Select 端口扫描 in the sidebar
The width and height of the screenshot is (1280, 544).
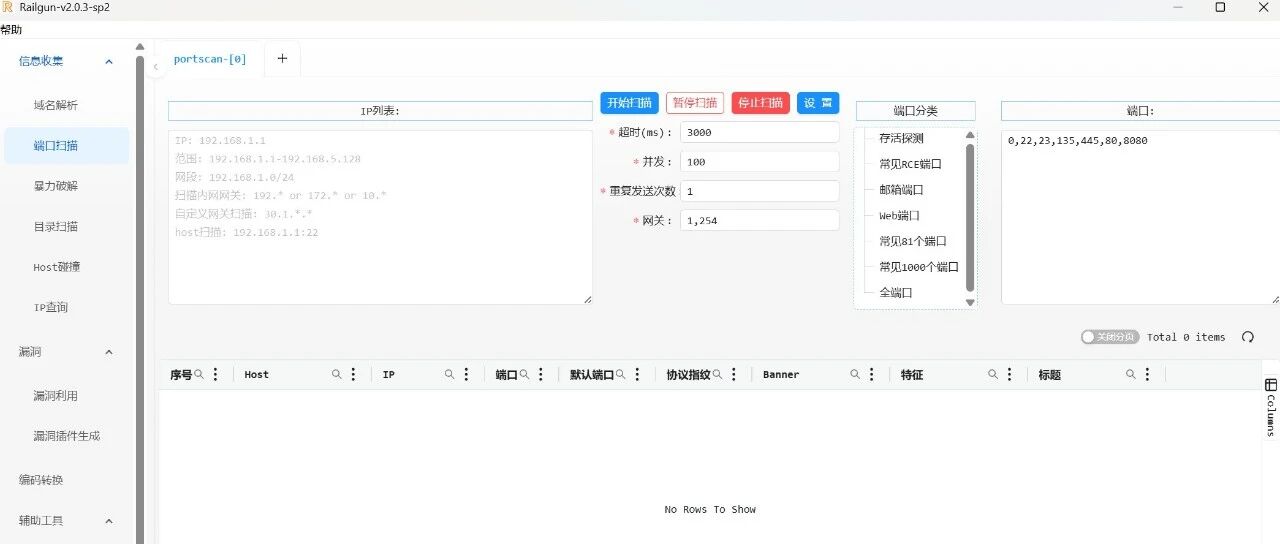[x=66, y=146]
